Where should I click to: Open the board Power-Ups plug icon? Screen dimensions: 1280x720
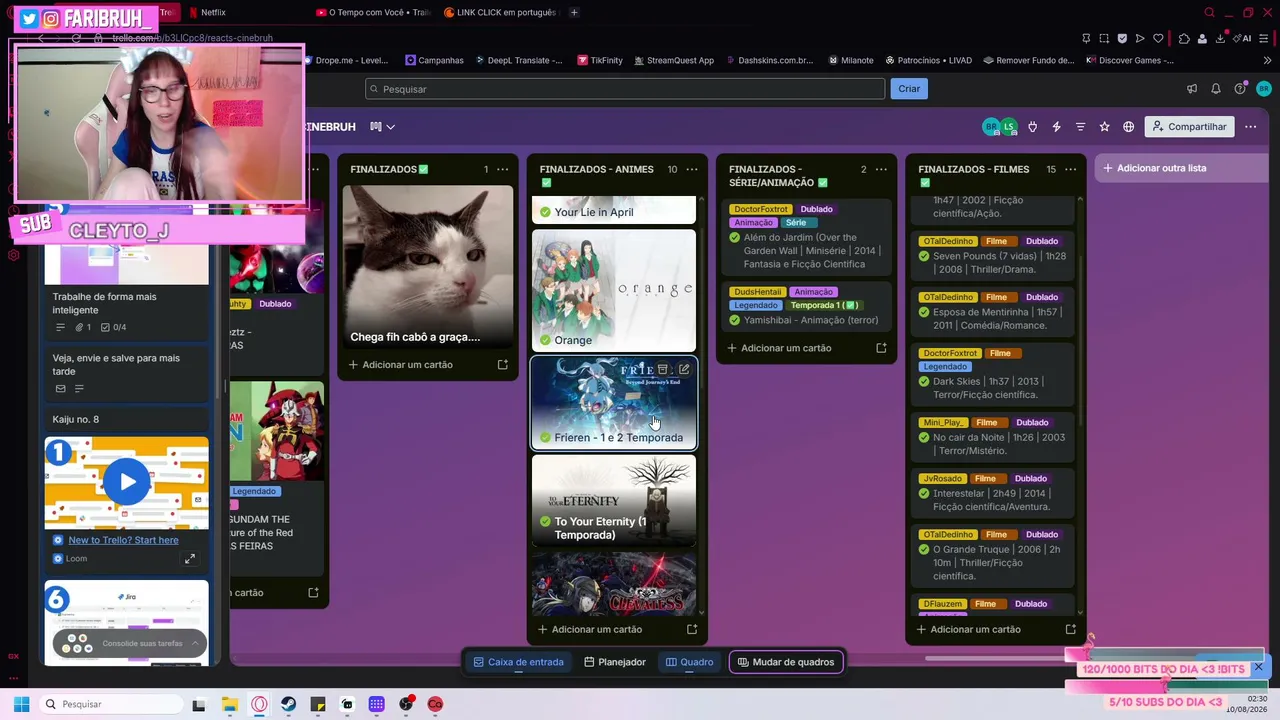(1032, 127)
